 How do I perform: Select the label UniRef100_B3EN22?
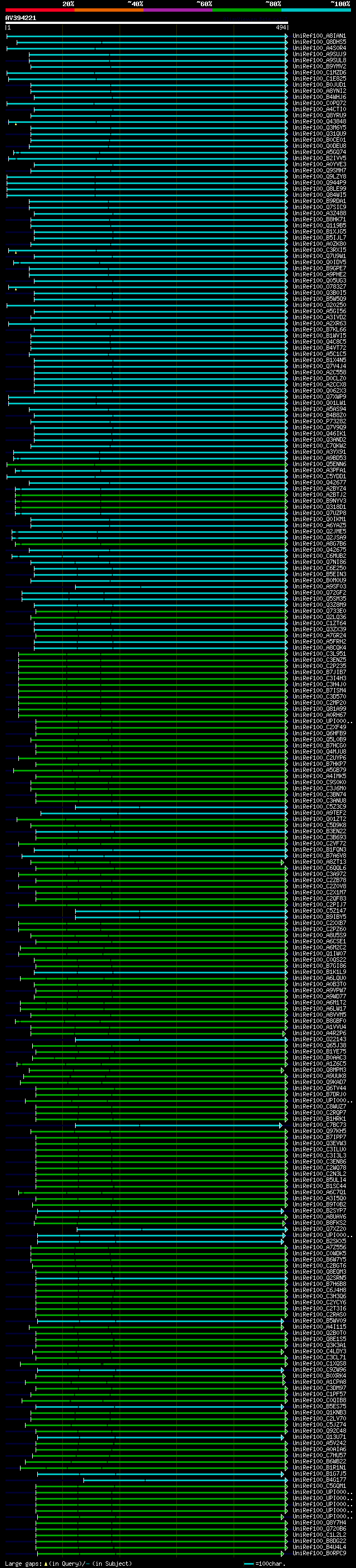[x=319, y=831]
